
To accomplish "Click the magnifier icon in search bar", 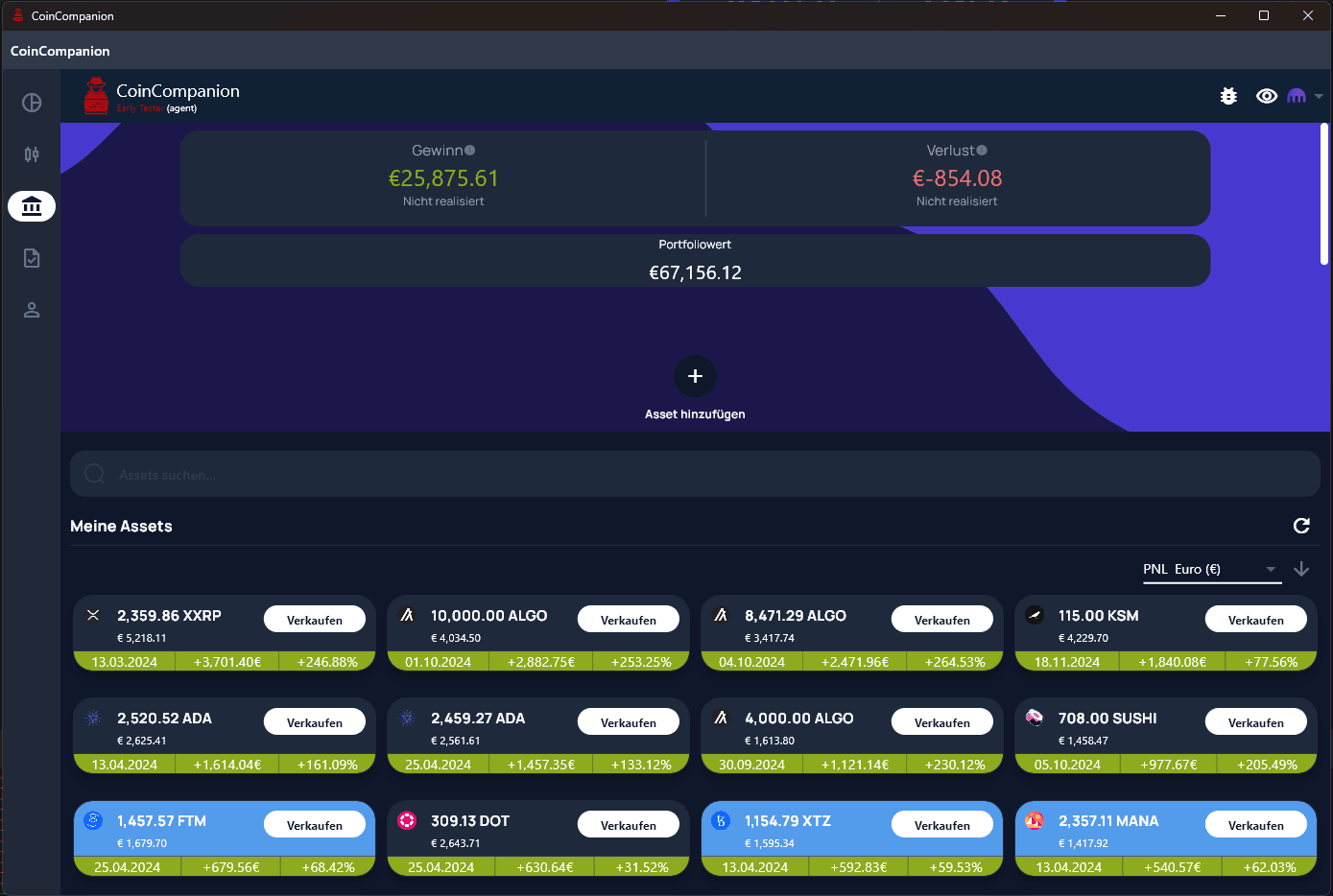I will [94, 474].
